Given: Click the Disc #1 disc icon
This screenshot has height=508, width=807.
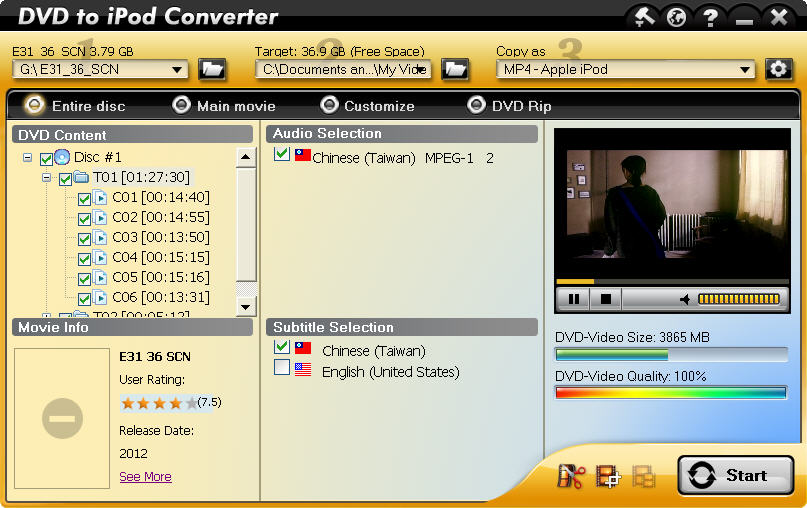Looking at the screenshot, I should (62, 156).
